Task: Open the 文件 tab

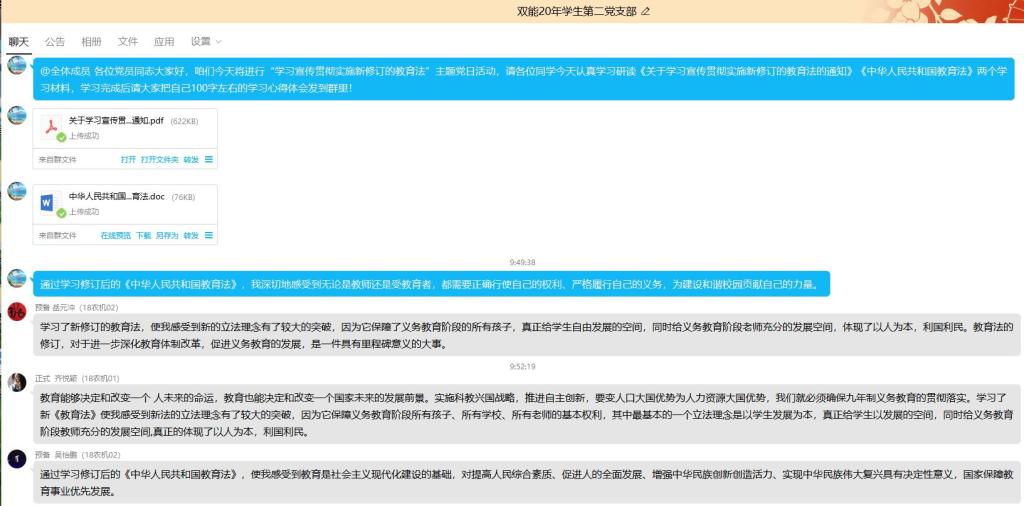Action: point(128,41)
